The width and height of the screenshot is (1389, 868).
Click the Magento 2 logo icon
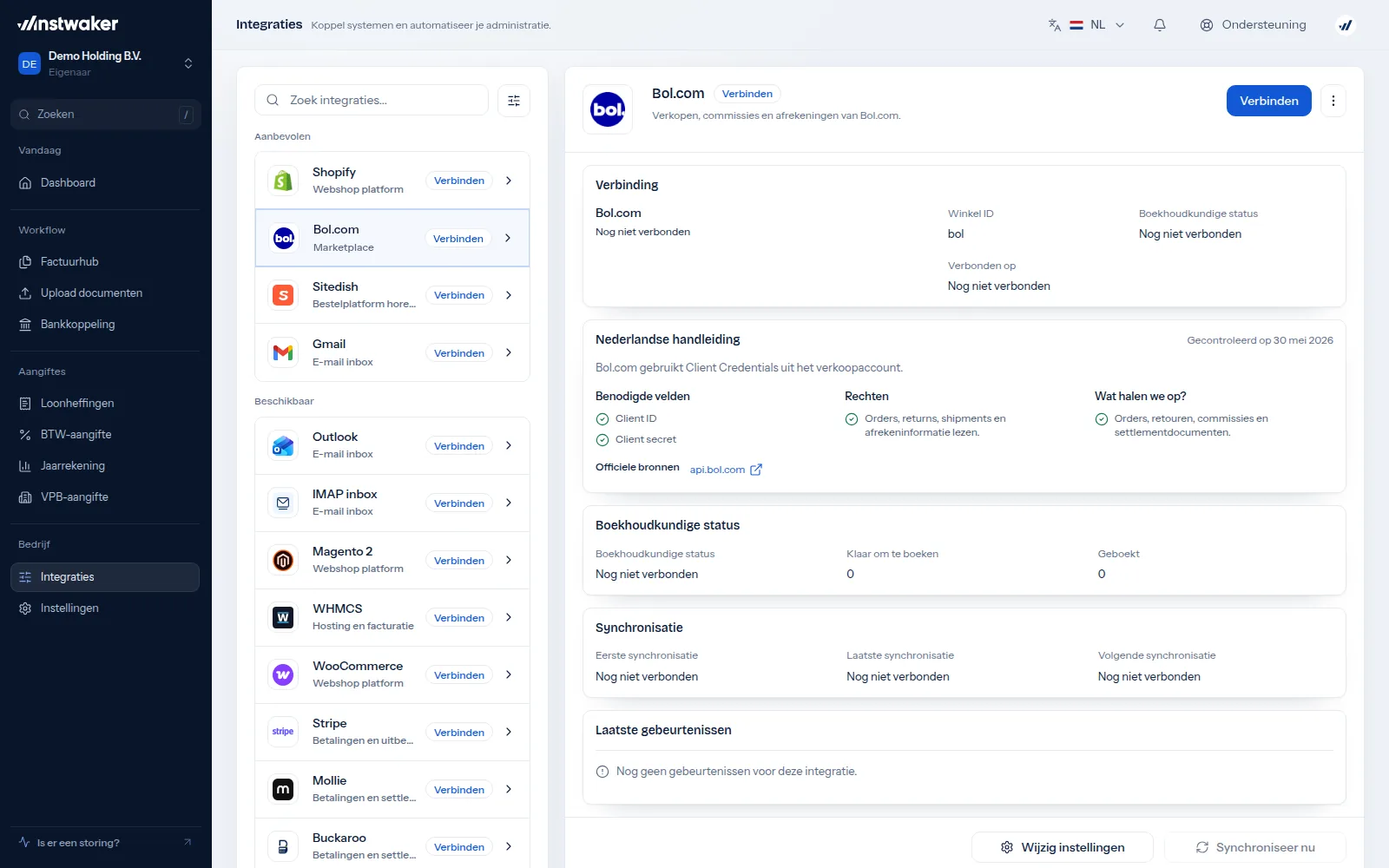(283, 560)
